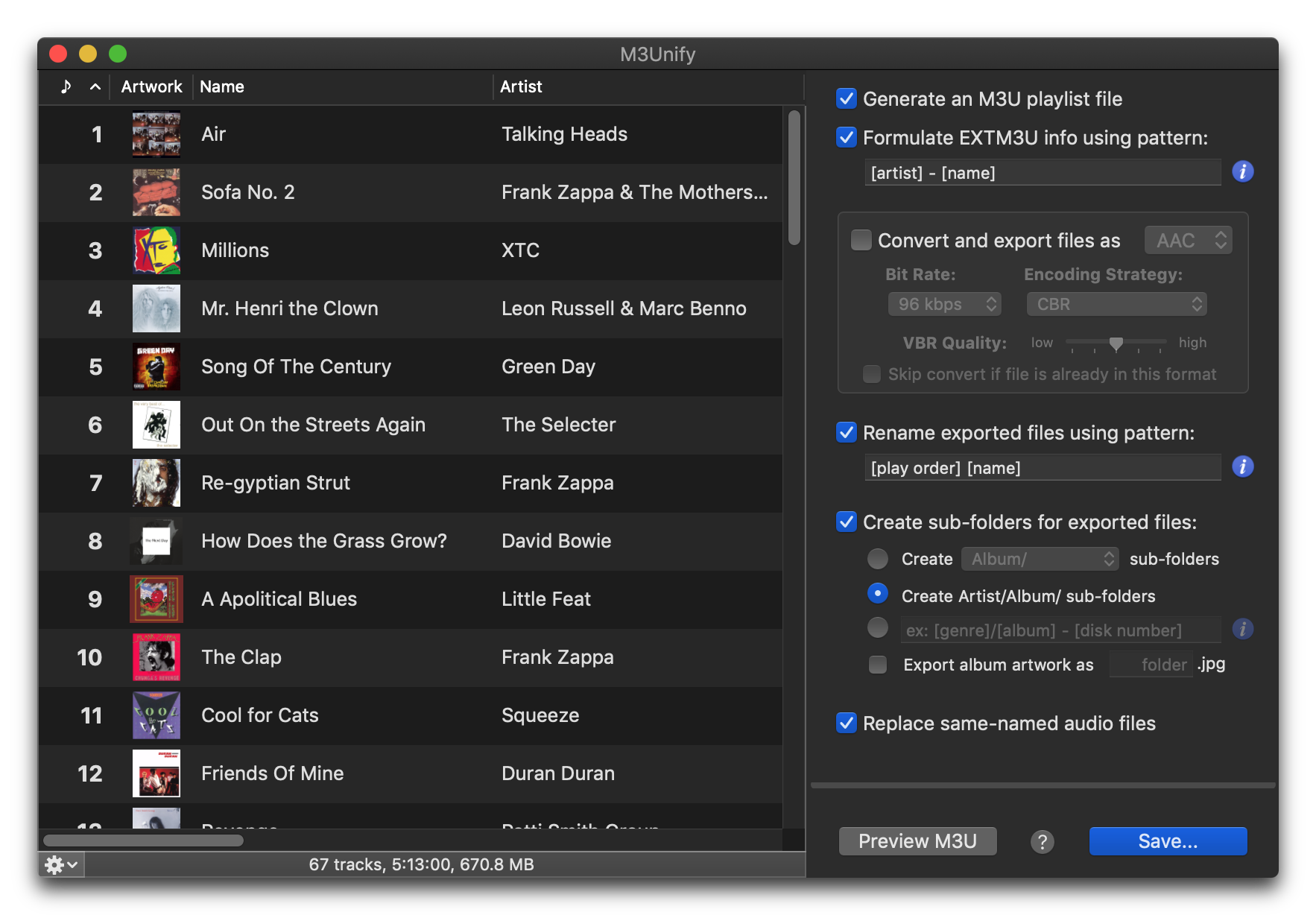This screenshot has width=1316, height=915.
Task: Edit the [play order] [name] pattern field
Action: pyautogui.click(x=1043, y=468)
